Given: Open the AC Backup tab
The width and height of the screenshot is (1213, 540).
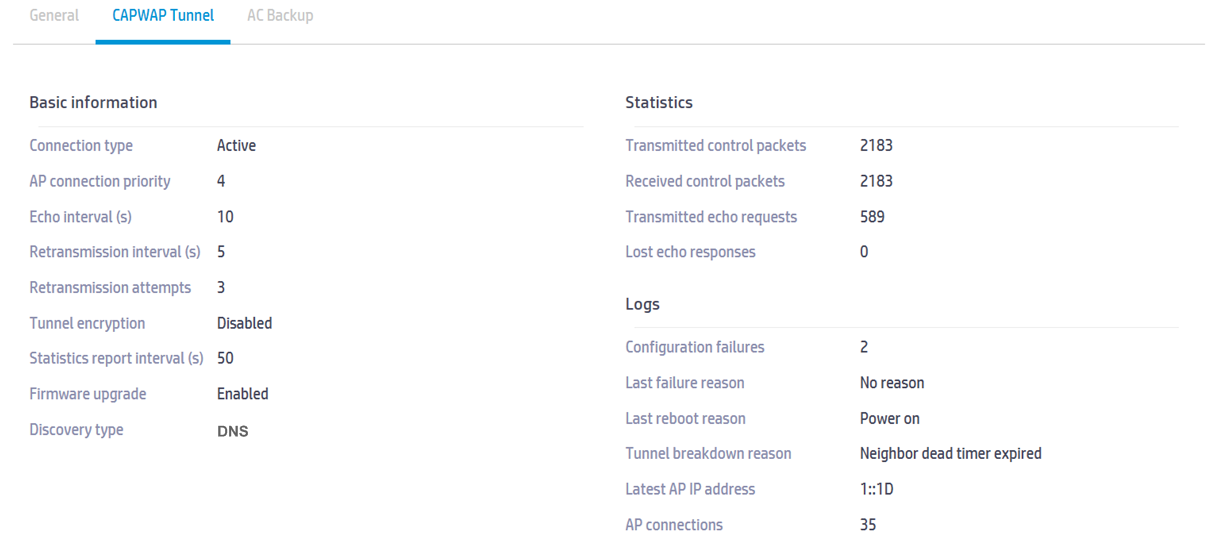Looking at the screenshot, I should [x=280, y=16].
